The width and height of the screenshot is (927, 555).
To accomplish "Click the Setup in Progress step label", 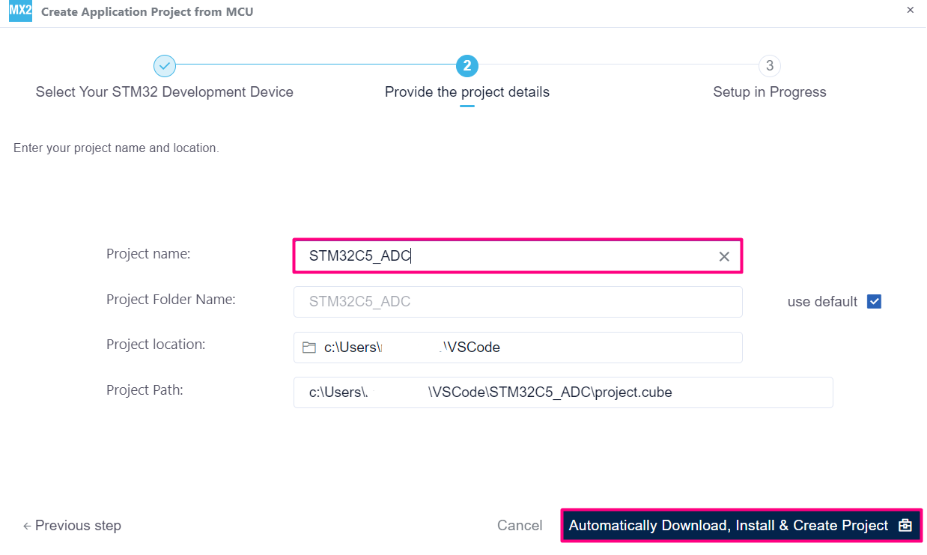I will click(x=769, y=92).
